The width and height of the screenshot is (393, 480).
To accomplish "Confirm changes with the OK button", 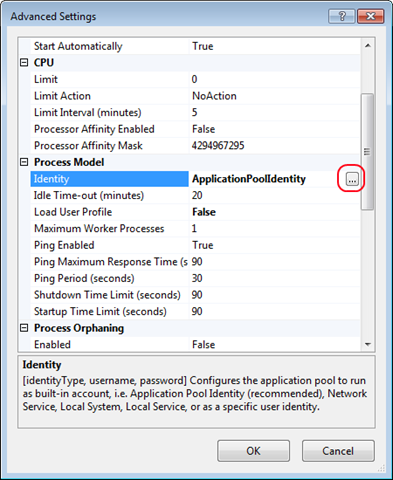I will (x=253, y=451).
